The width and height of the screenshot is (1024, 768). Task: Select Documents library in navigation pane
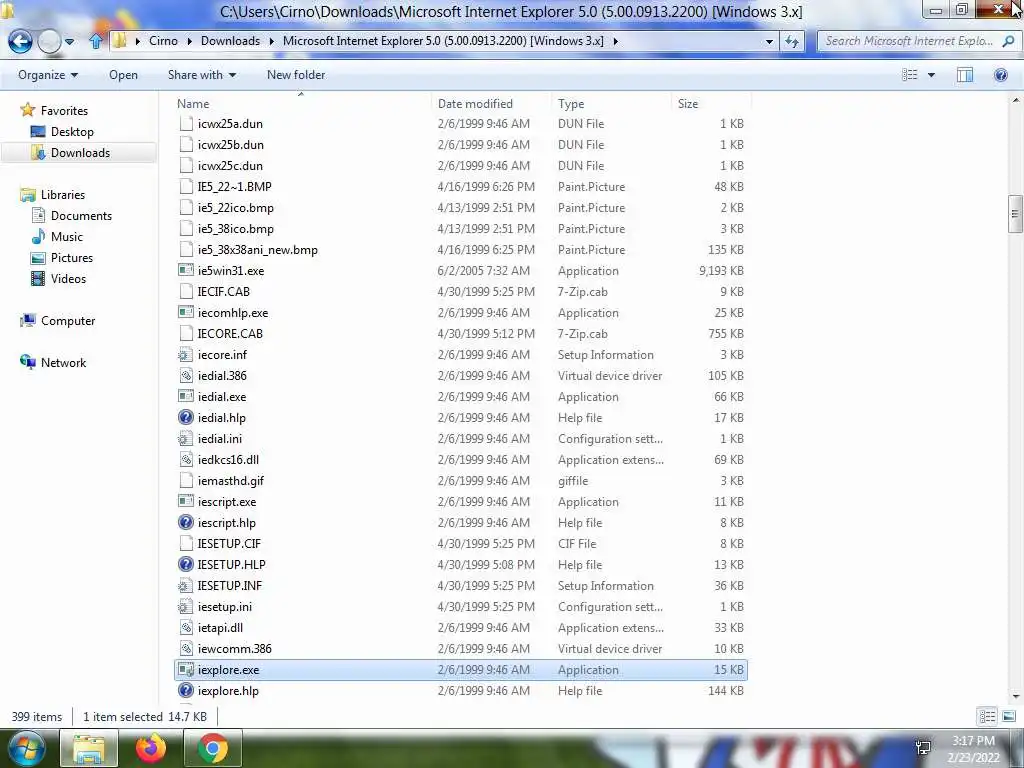click(82, 216)
